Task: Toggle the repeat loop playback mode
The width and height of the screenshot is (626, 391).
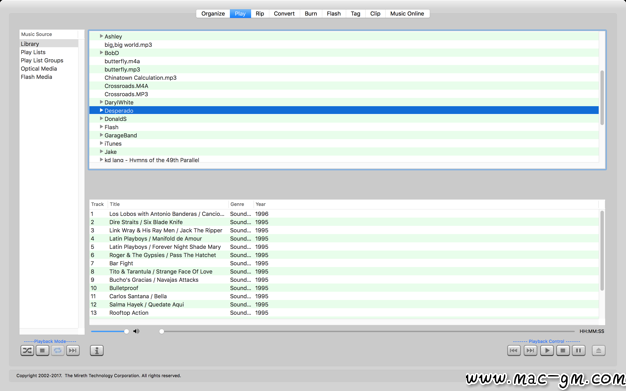Action: (x=57, y=351)
